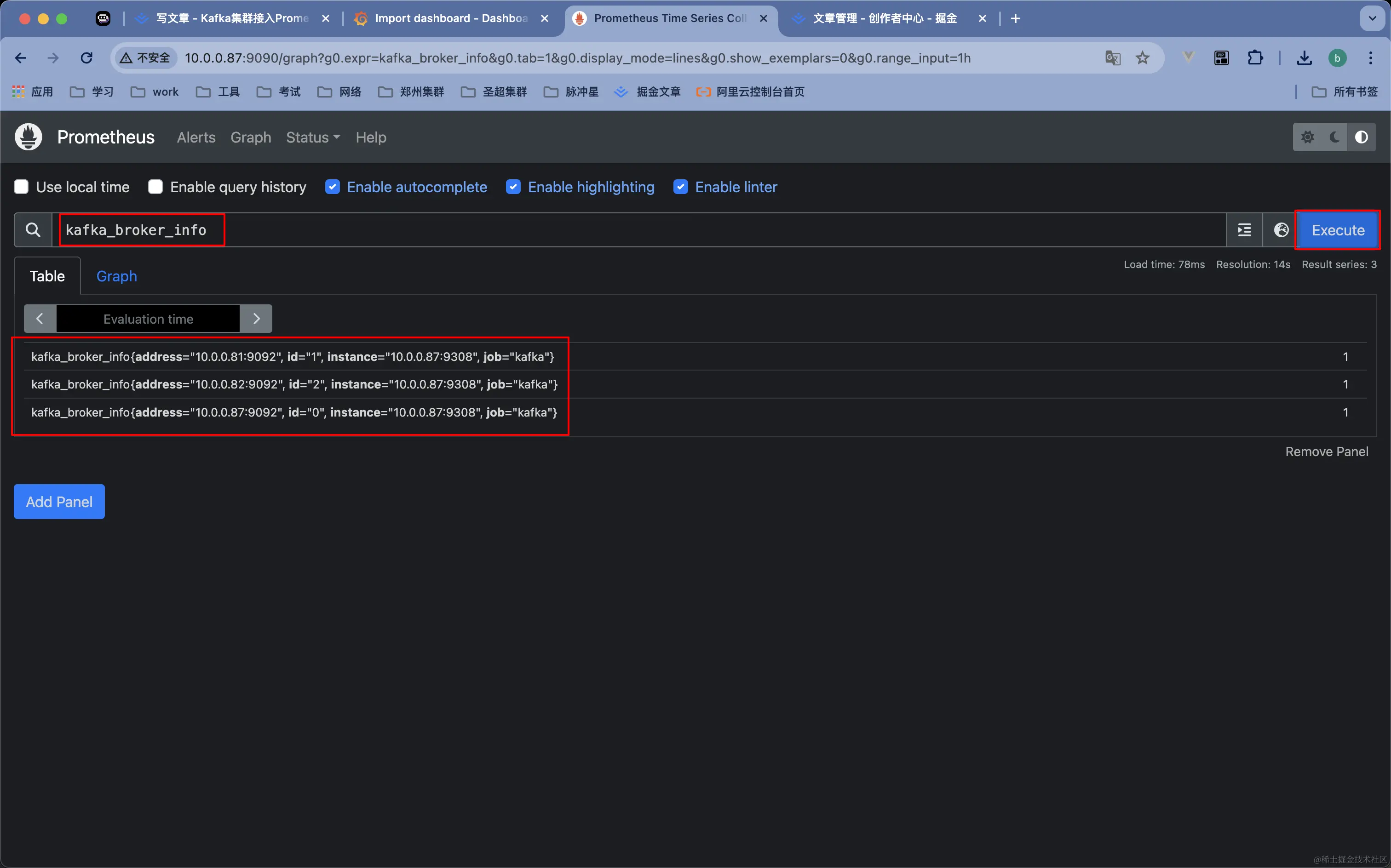
Task: Click the Evaluation time input field
Action: [x=148, y=319]
